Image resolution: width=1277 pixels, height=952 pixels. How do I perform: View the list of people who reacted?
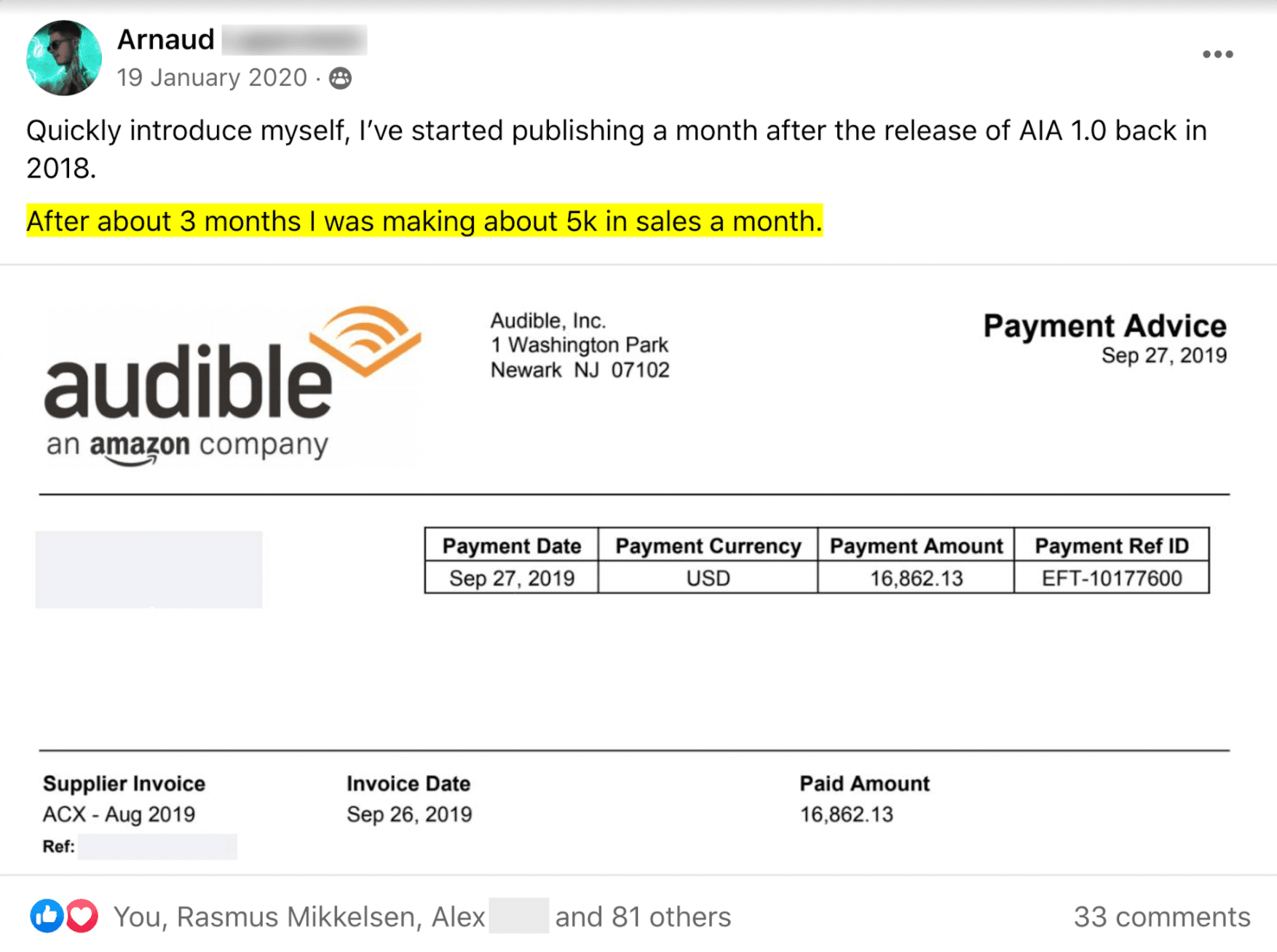pos(422,916)
